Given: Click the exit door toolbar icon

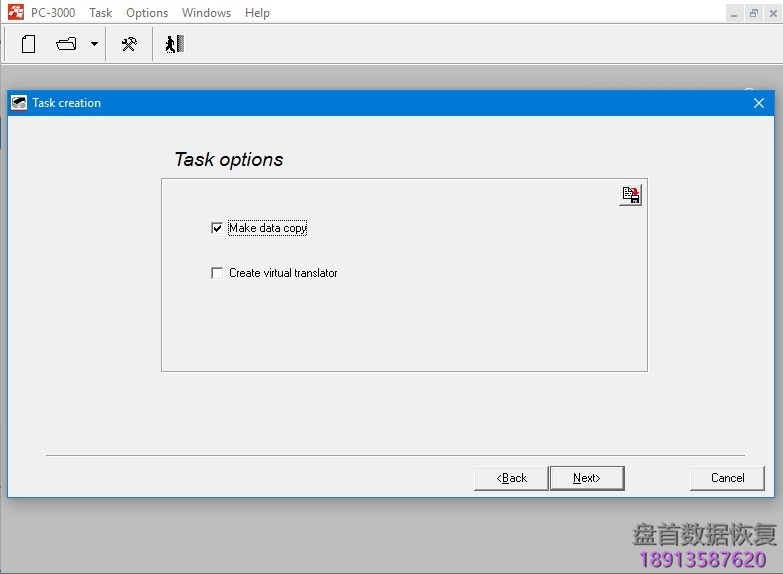Looking at the screenshot, I should [174, 44].
